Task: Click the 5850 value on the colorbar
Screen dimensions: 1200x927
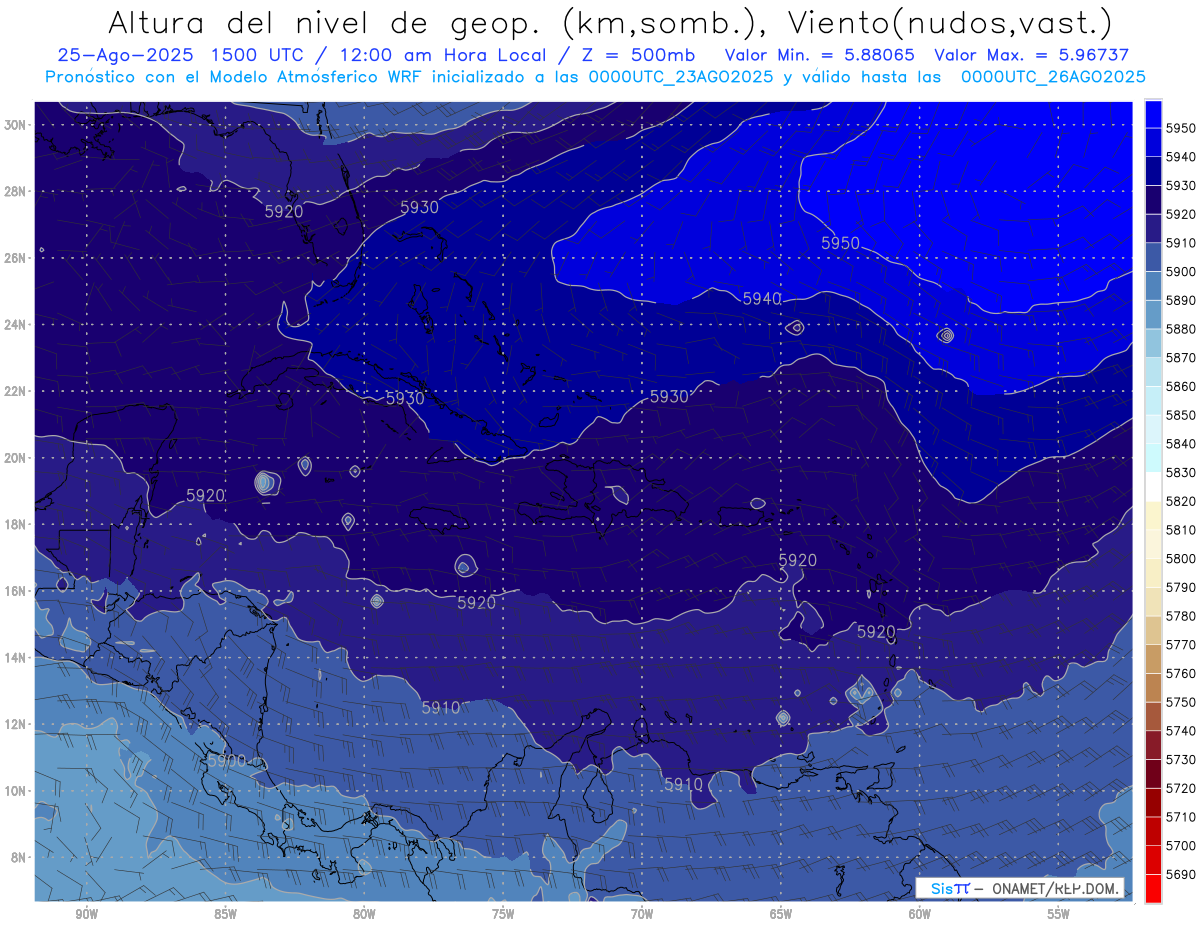Action: (1180, 415)
